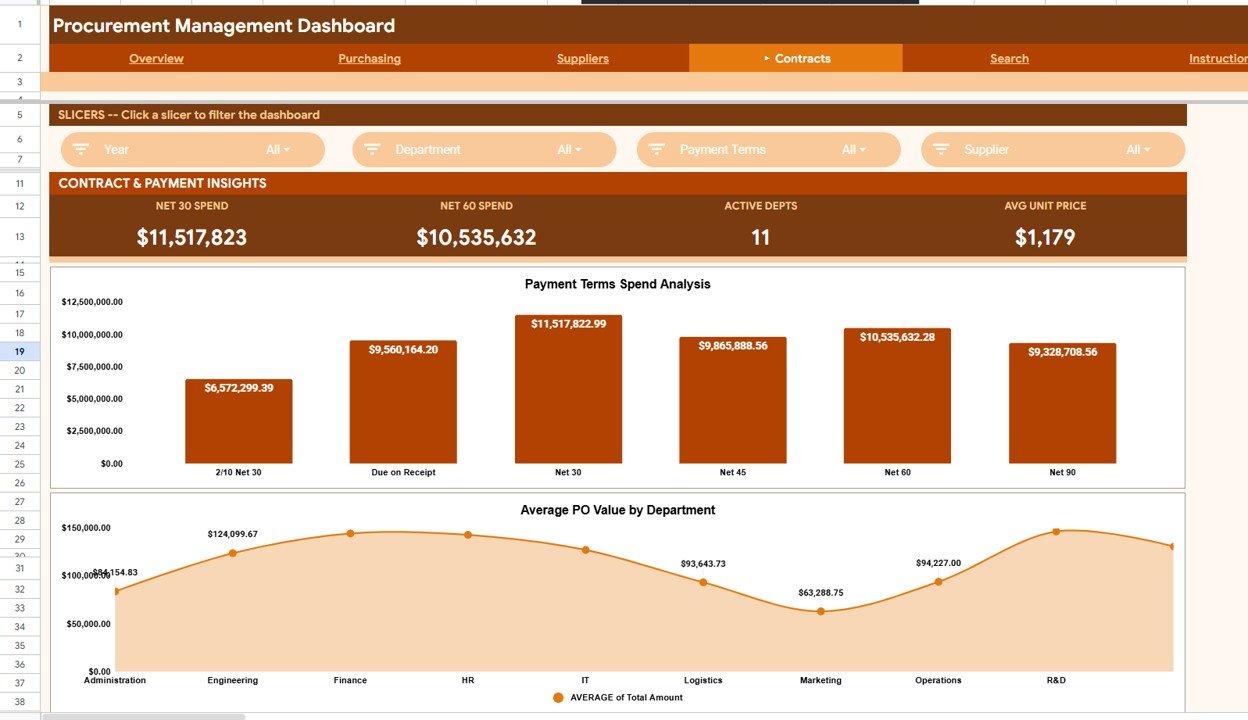Image resolution: width=1248 pixels, height=720 pixels.
Task: Click the Year slicer filter funnel icon
Action: pos(80,149)
